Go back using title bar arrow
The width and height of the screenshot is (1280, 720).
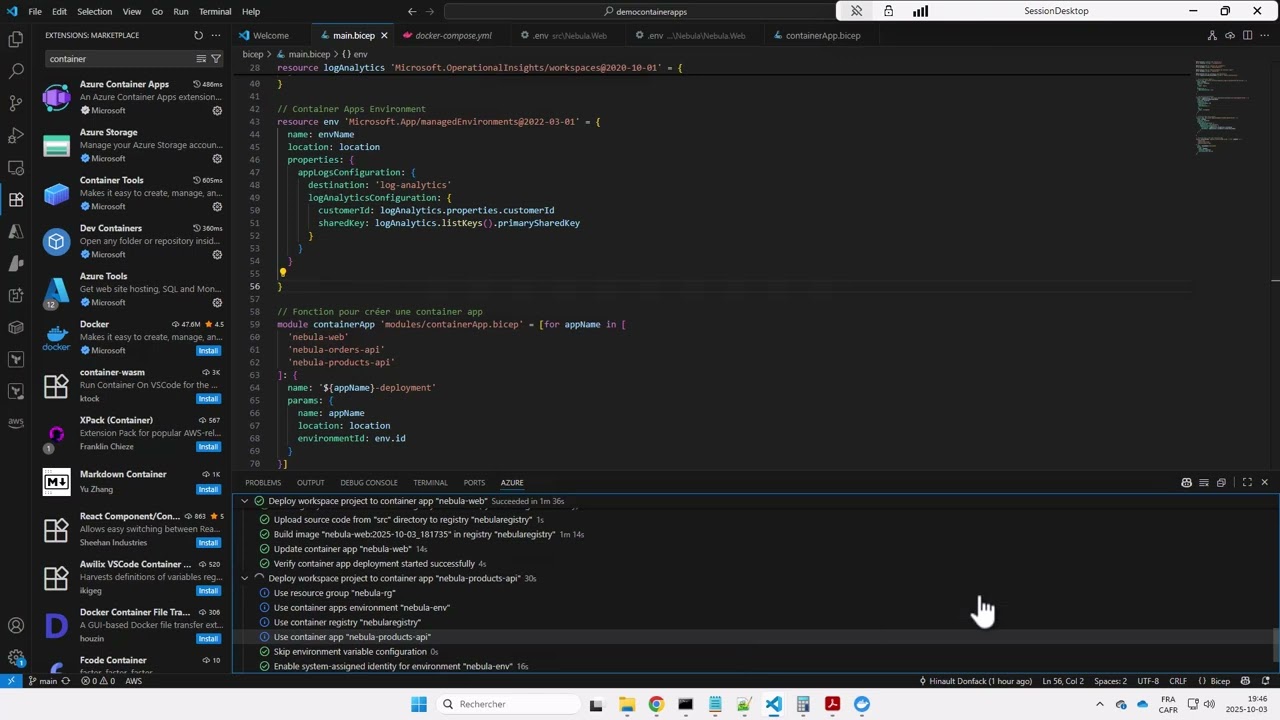pos(412,11)
